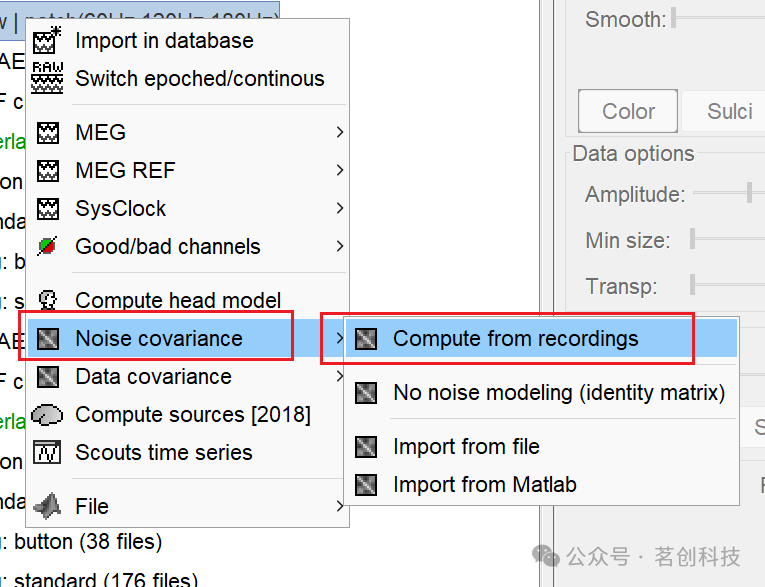Click the Import in database icon
Image resolution: width=765 pixels, height=587 pixels.
[47, 40]
